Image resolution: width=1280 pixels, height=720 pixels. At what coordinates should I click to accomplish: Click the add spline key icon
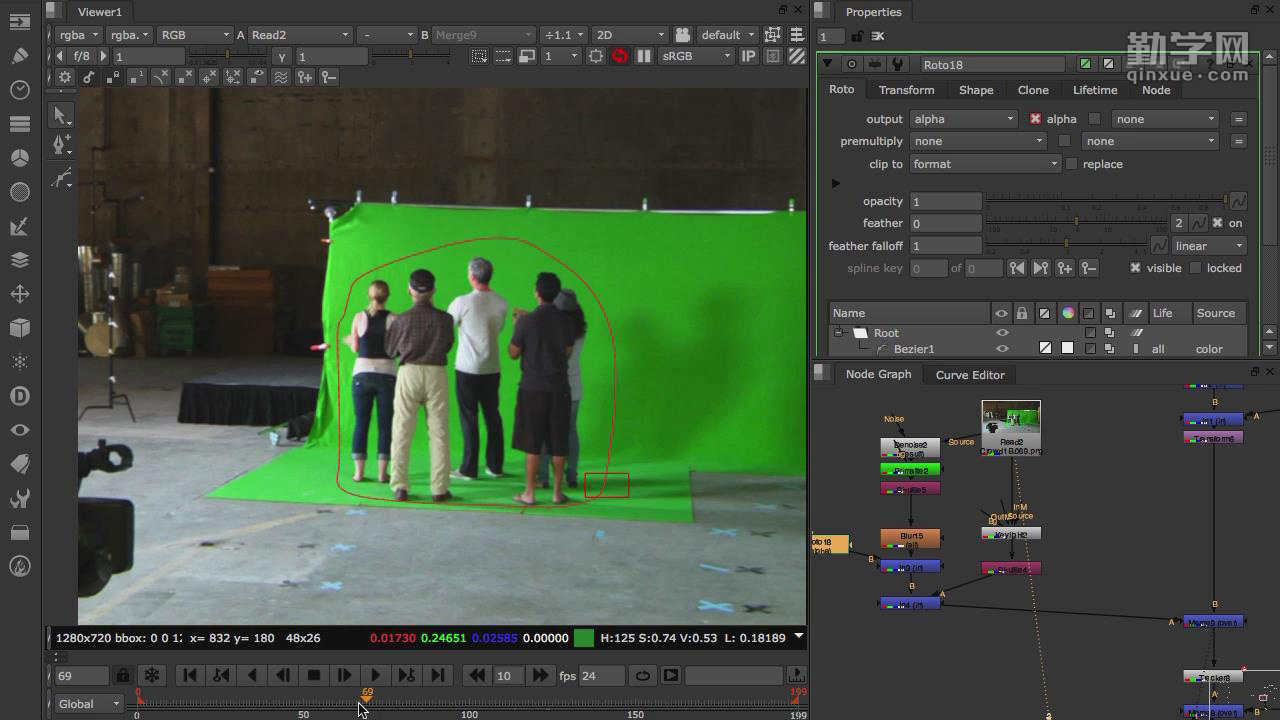[x=1064, y=268]
